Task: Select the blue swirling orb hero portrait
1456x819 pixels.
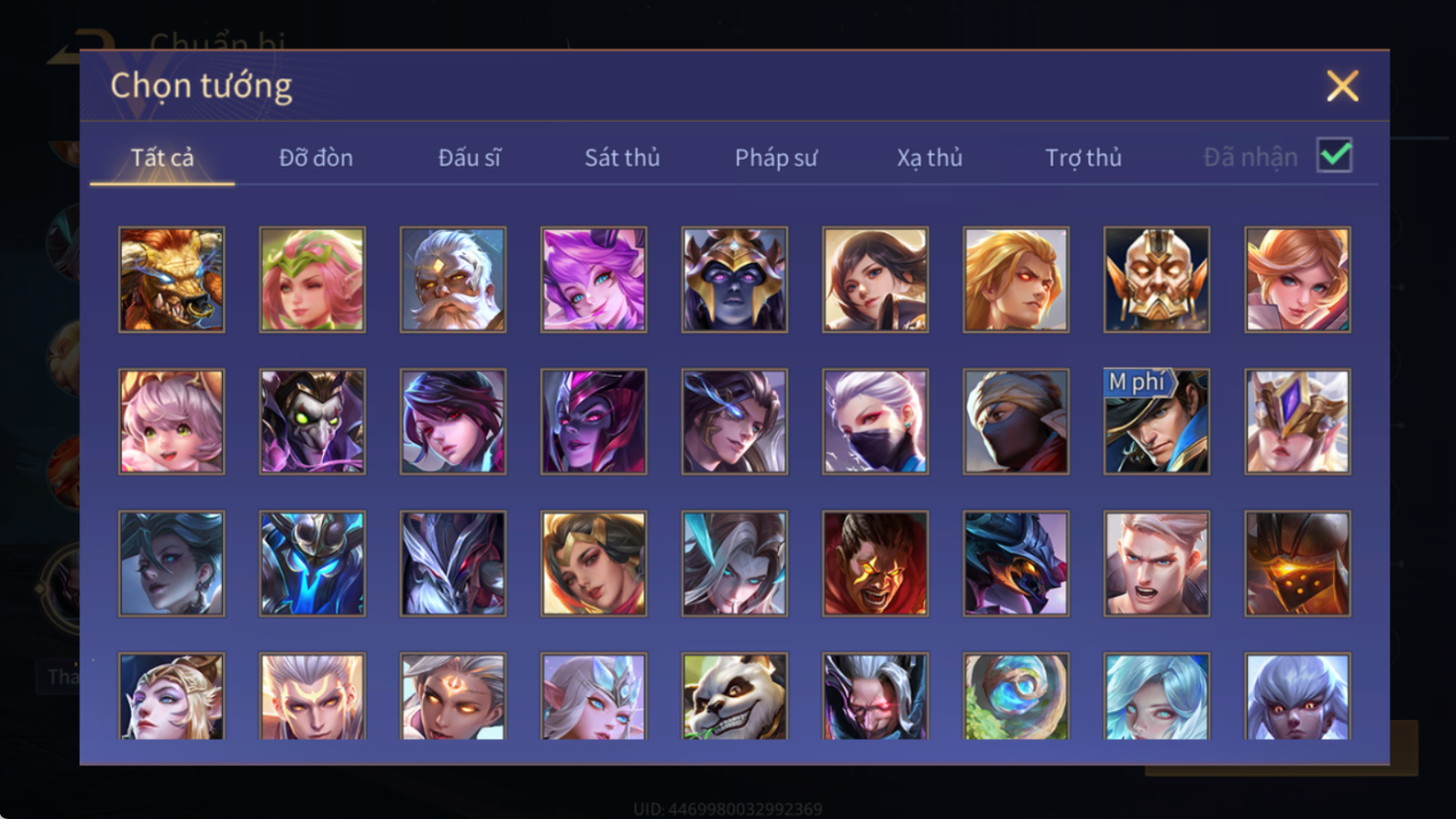Action: point(1016,696)
